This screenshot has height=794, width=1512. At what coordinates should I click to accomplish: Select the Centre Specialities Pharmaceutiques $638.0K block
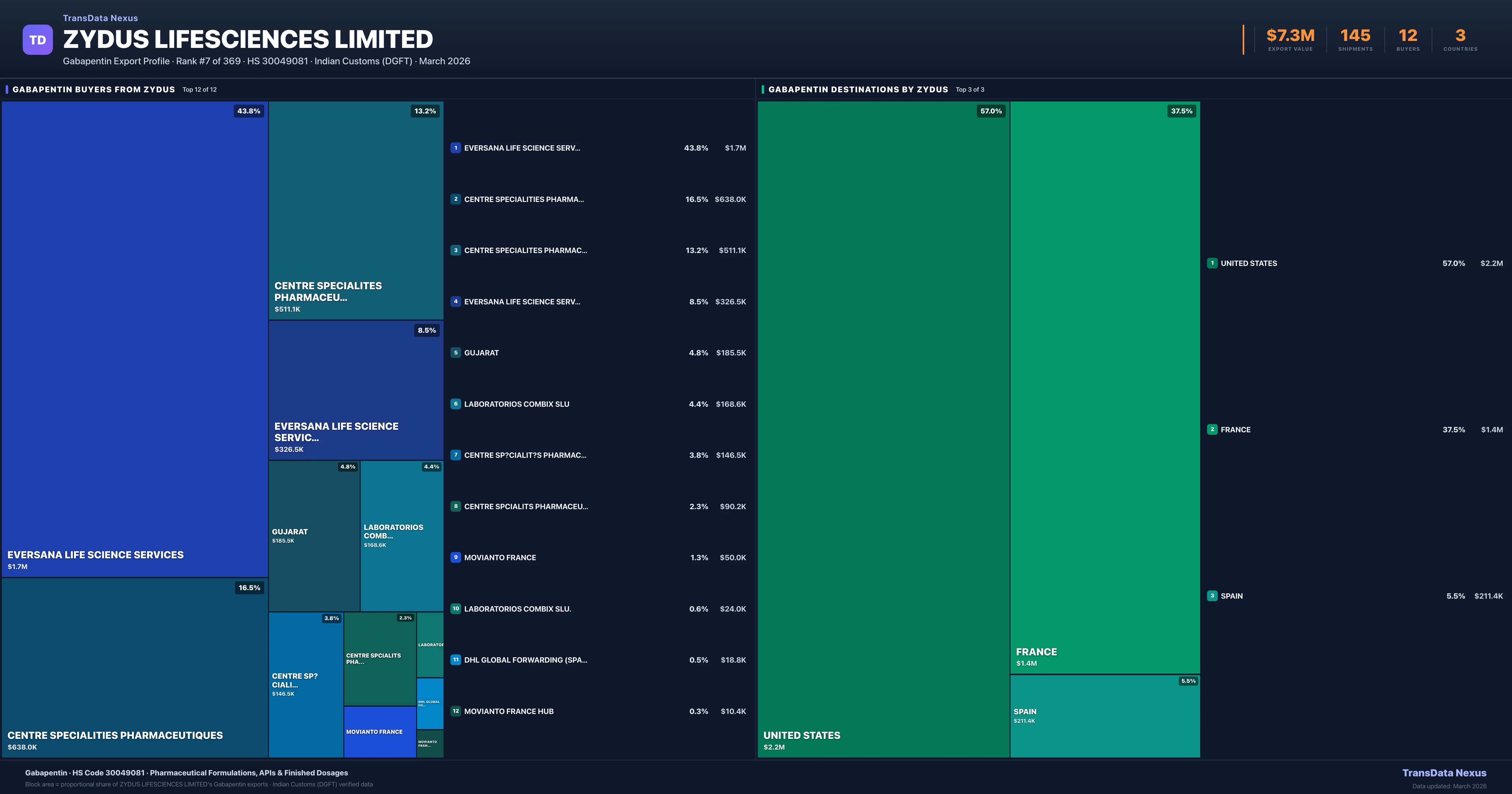pos(135,667)
